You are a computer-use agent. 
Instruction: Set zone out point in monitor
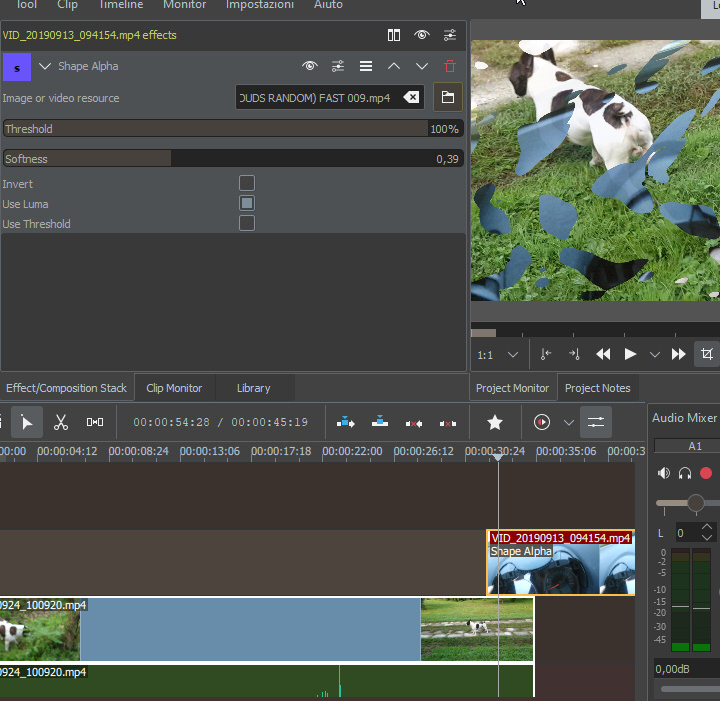click(x=574, y=354)
